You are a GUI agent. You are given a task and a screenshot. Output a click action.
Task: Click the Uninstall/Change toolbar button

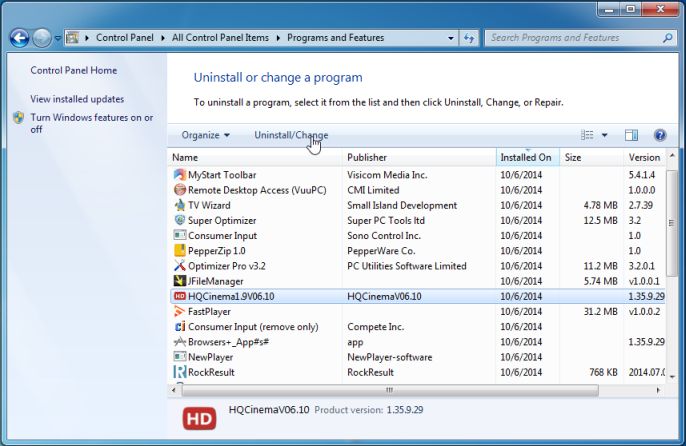291,135
